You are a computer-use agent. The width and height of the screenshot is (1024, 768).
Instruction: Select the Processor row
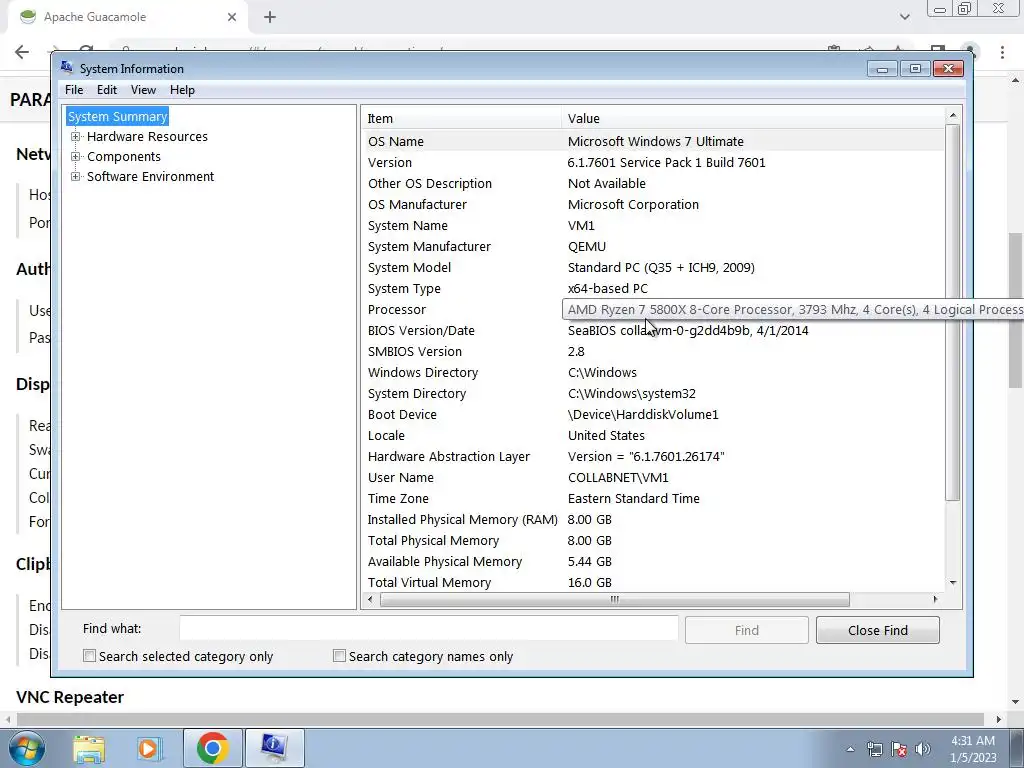(652, 310)
